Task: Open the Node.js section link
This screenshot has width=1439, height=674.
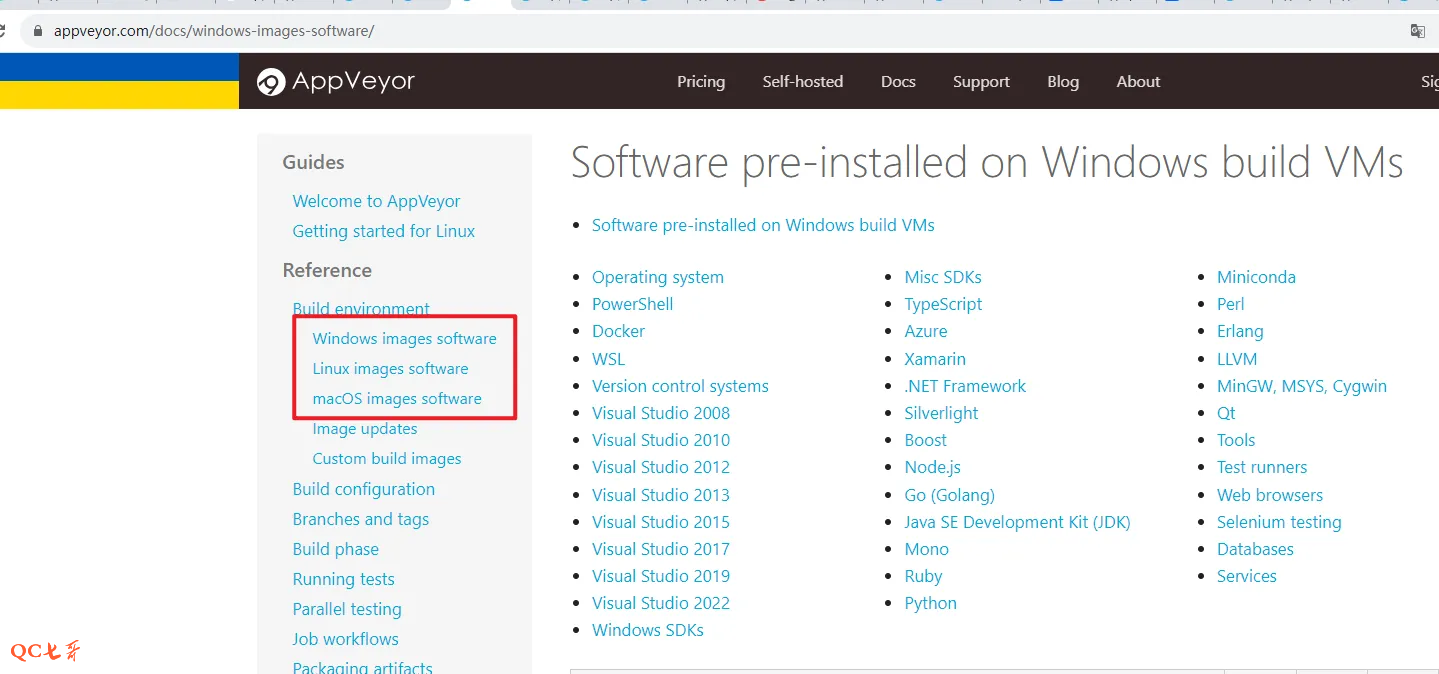Action: click(x=932, y=467)
